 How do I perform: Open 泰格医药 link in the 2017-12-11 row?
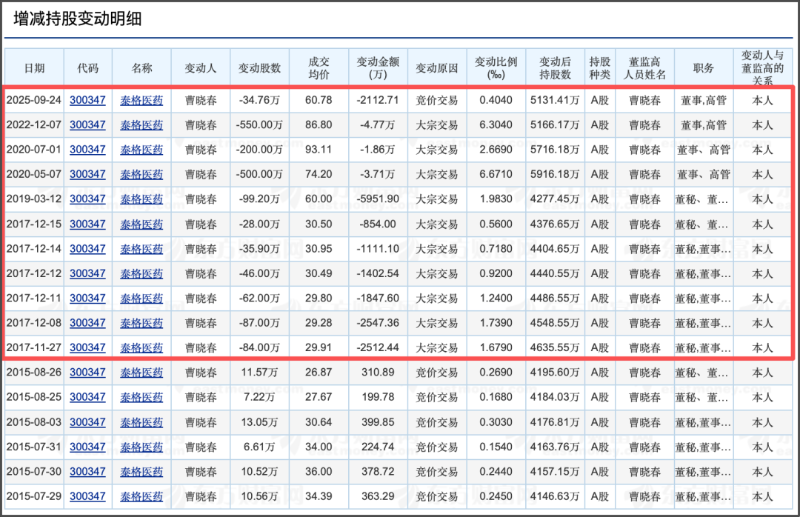pyautogui.click(x=142, y=298)
